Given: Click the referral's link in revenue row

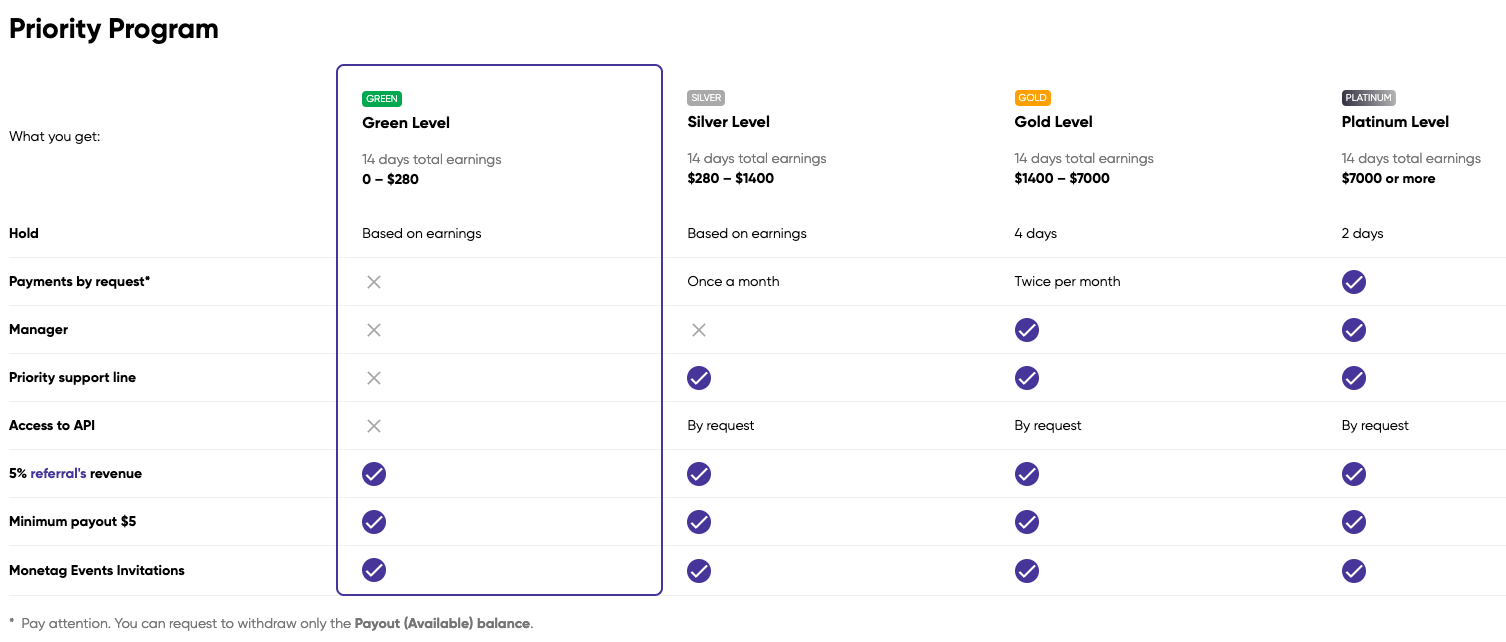Looking at the screenshot, I should 58,474.
